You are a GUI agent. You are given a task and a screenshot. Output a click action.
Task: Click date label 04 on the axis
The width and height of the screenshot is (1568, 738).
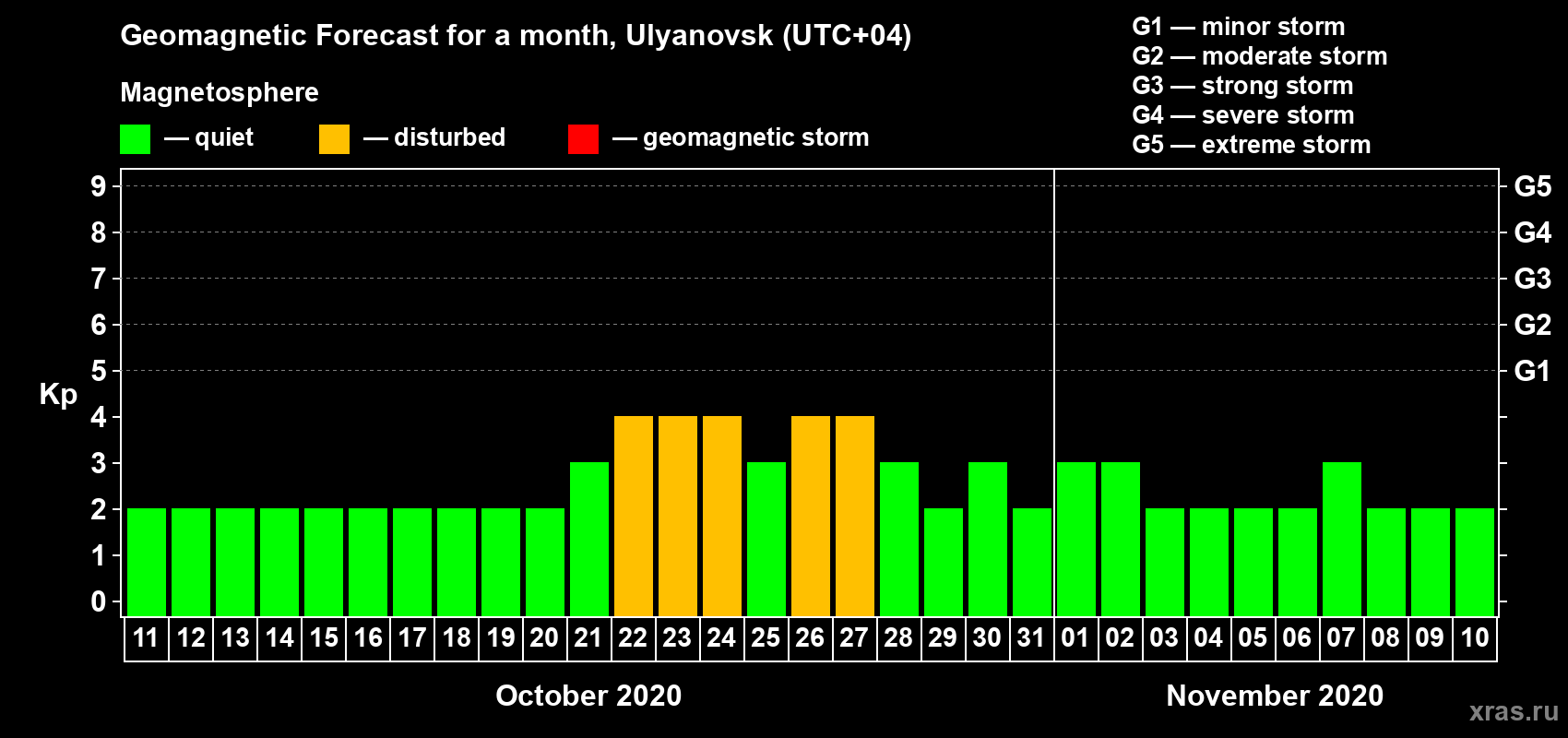pyautogui.click(x=1208, y=637)
